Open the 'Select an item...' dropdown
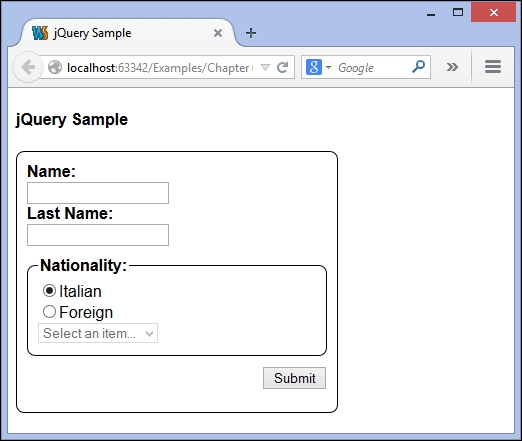The image size is (522, 441). point(98,333)
